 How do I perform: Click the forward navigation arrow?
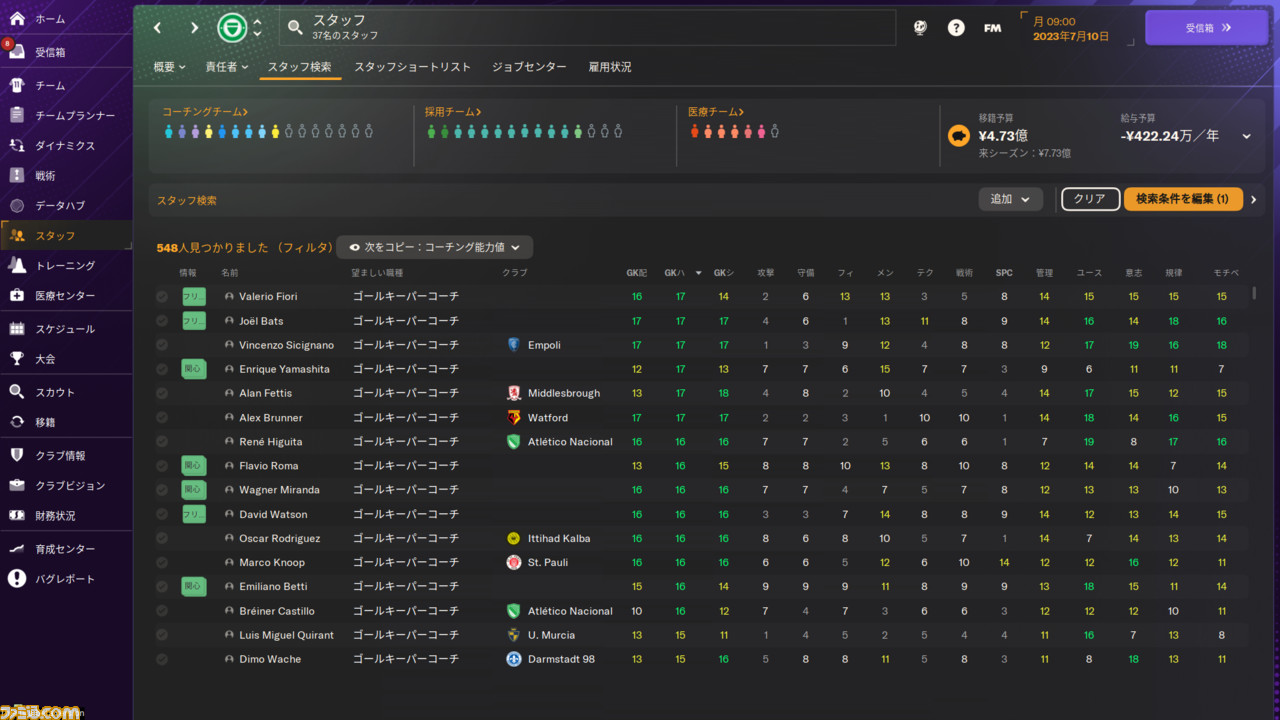194,28
